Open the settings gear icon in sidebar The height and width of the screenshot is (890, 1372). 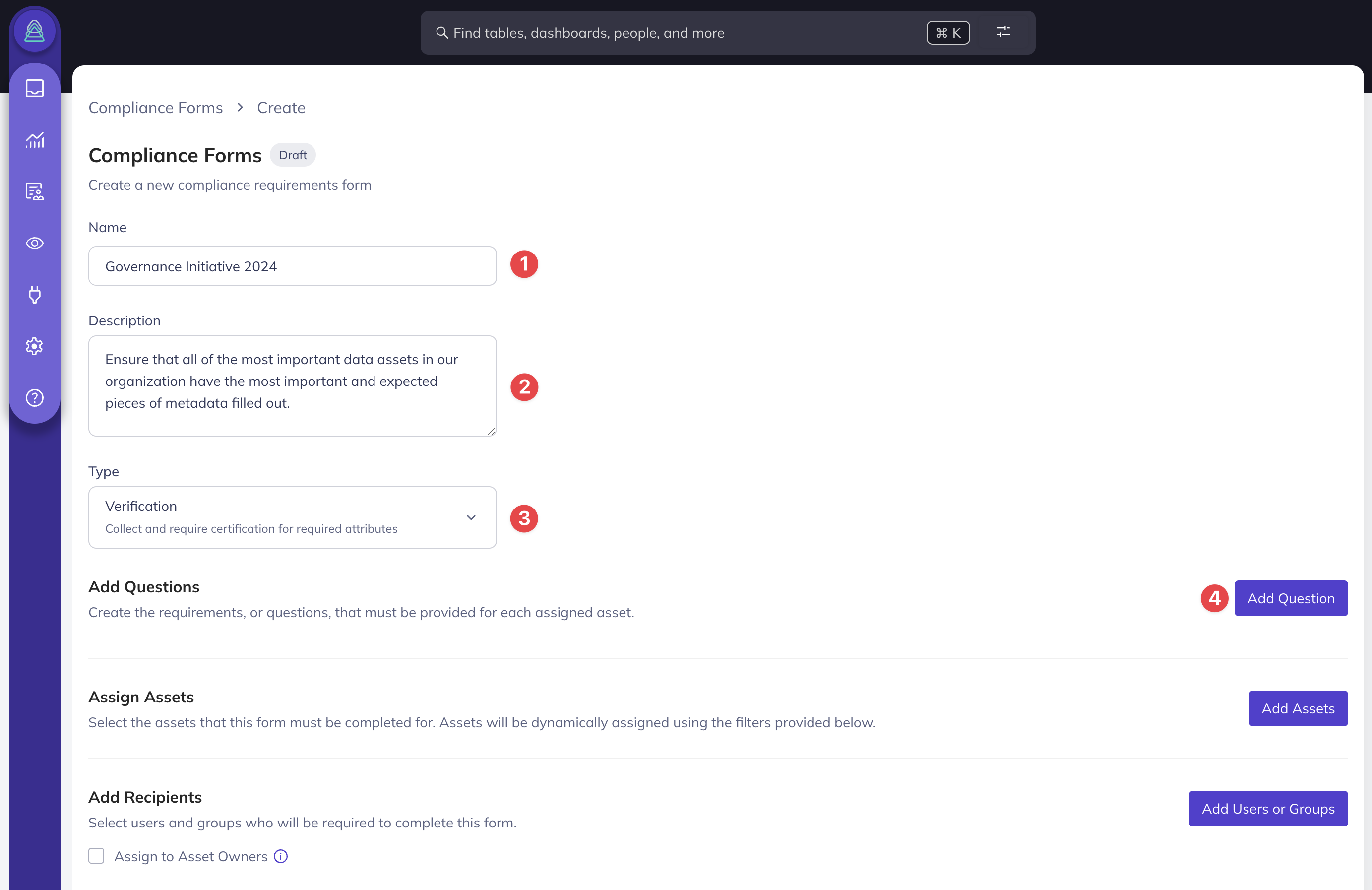(x=35, y=346)
